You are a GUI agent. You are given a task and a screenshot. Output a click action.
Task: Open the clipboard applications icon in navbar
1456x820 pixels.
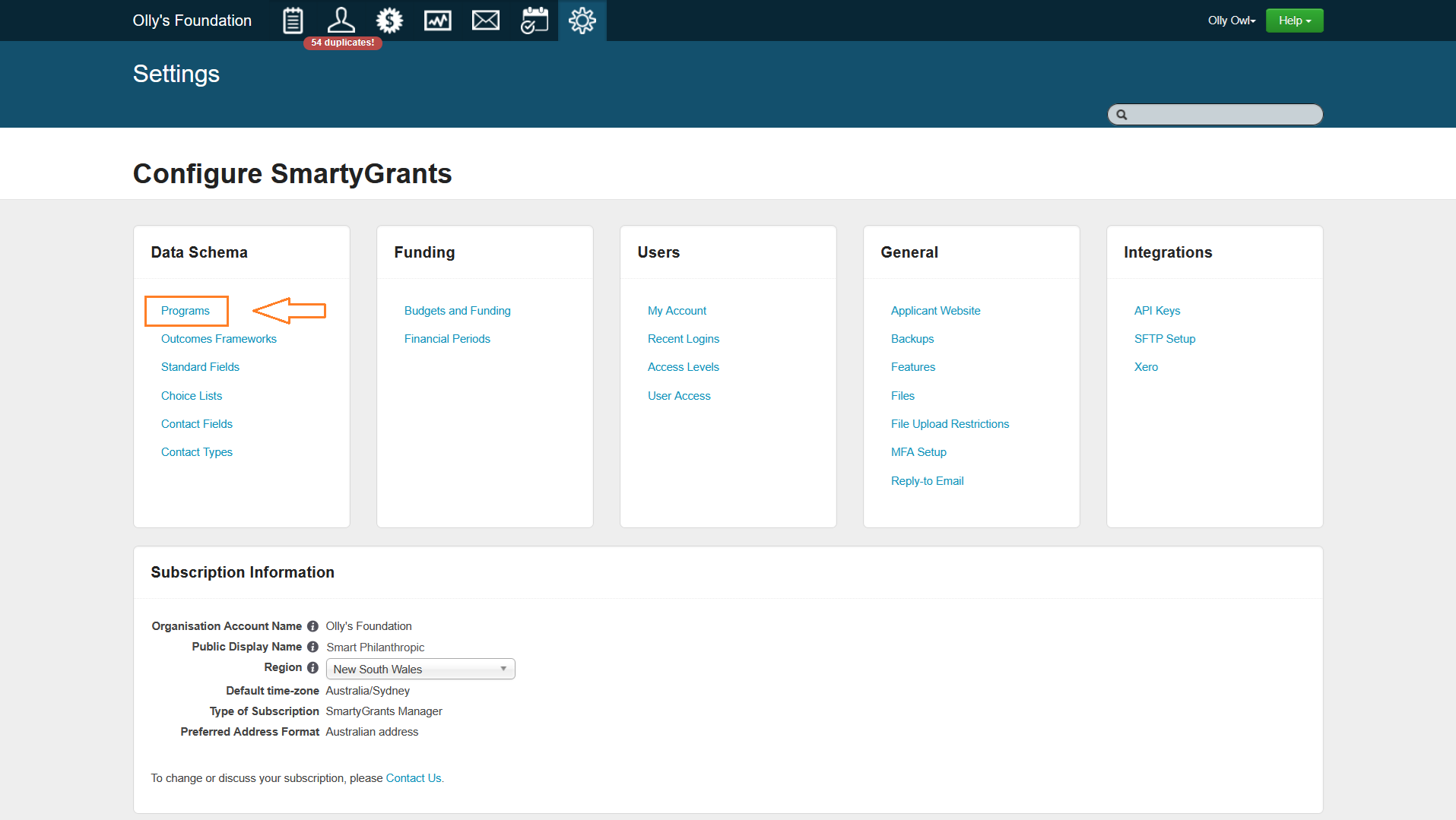tap(293, 21)
